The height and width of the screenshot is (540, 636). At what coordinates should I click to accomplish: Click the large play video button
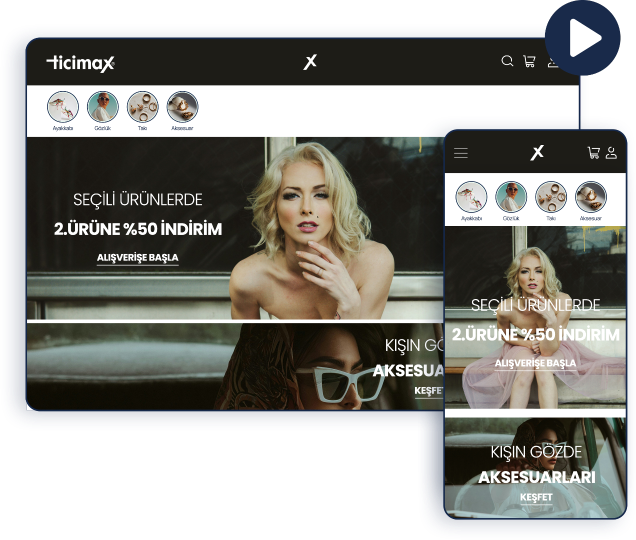click(x=583, y=38)
